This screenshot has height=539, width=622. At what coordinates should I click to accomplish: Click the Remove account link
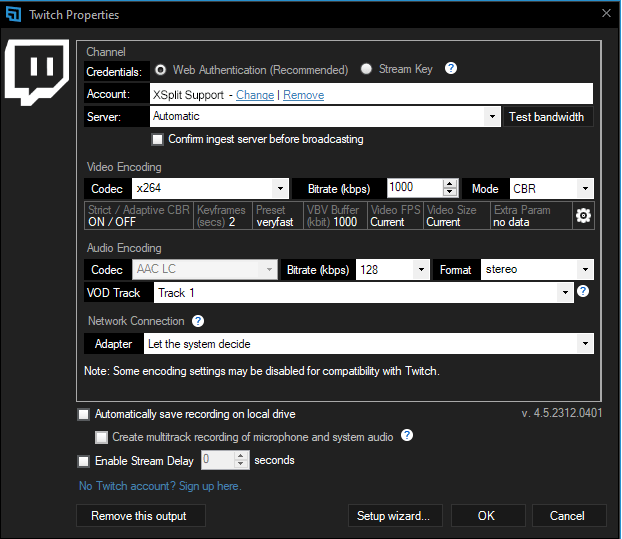coord(303,95)
